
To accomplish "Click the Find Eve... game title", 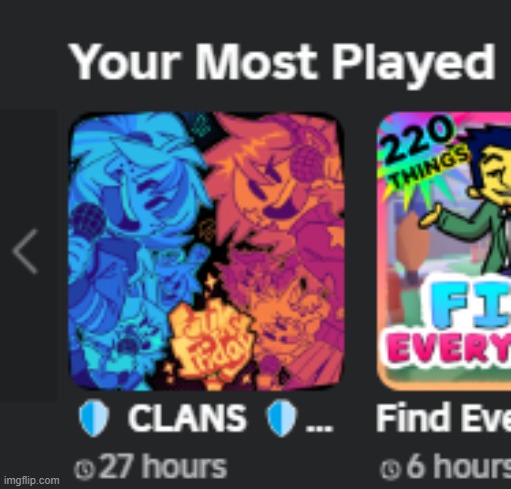I will [443, 418].
